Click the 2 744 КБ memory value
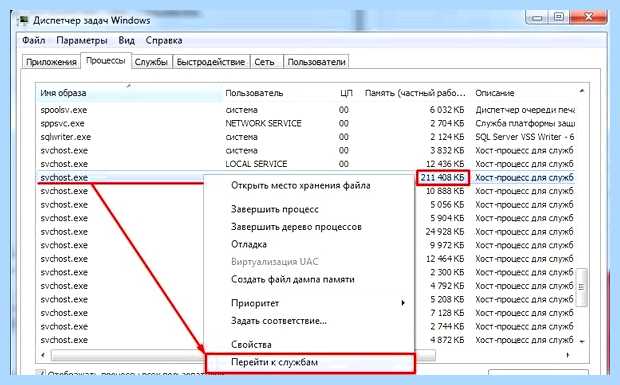 point(447,326)
